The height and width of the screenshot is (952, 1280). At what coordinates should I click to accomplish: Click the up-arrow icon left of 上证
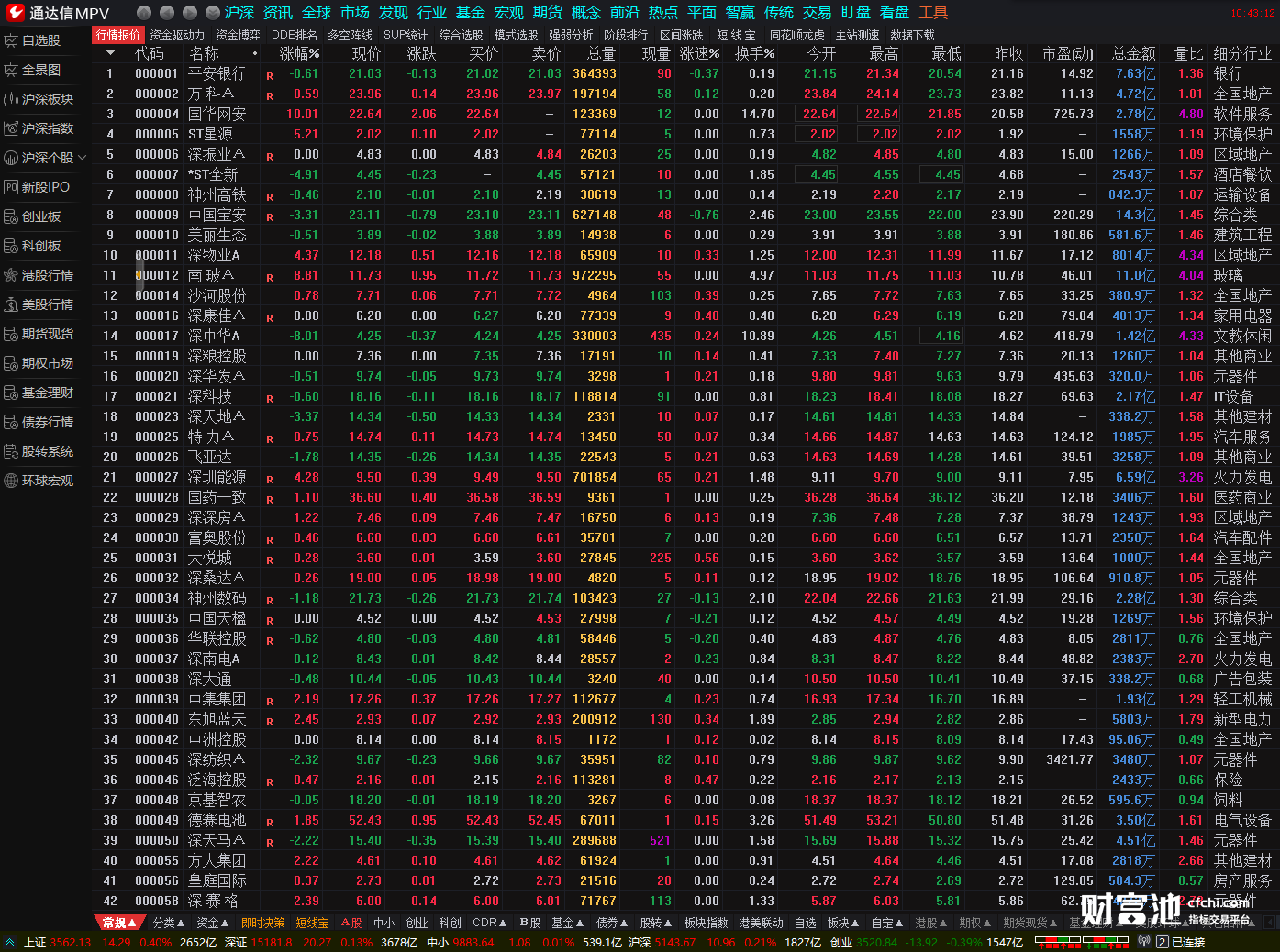pyautogui.click(x=10, y=942)
